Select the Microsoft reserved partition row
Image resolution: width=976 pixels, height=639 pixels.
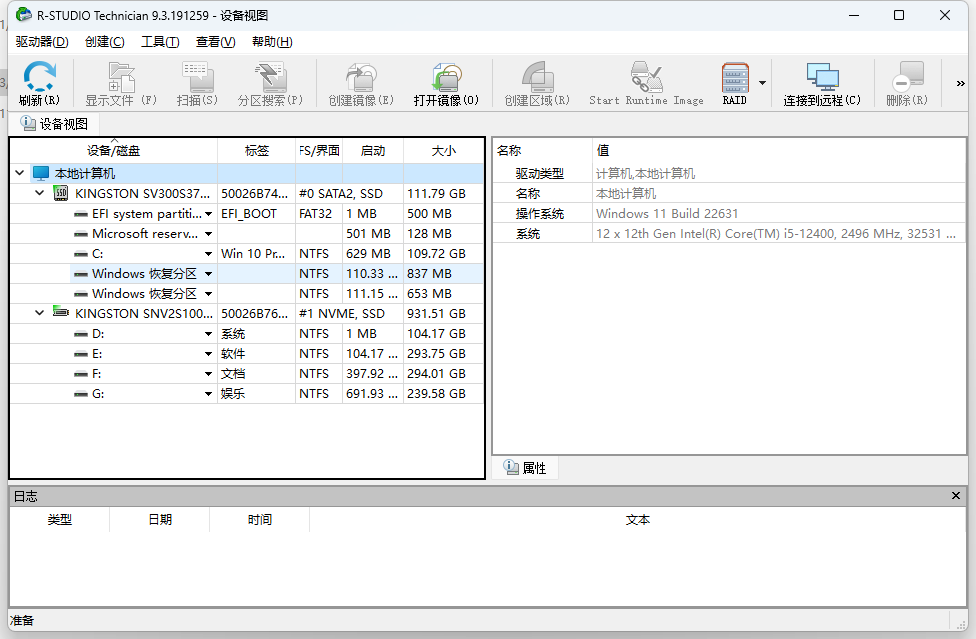(x=247, y=234)
